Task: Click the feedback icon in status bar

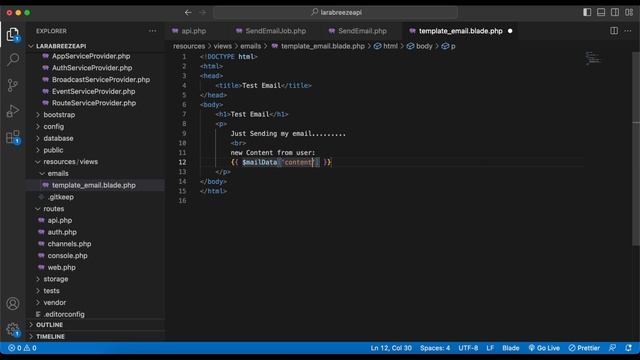Action: [x=613, y=348]
